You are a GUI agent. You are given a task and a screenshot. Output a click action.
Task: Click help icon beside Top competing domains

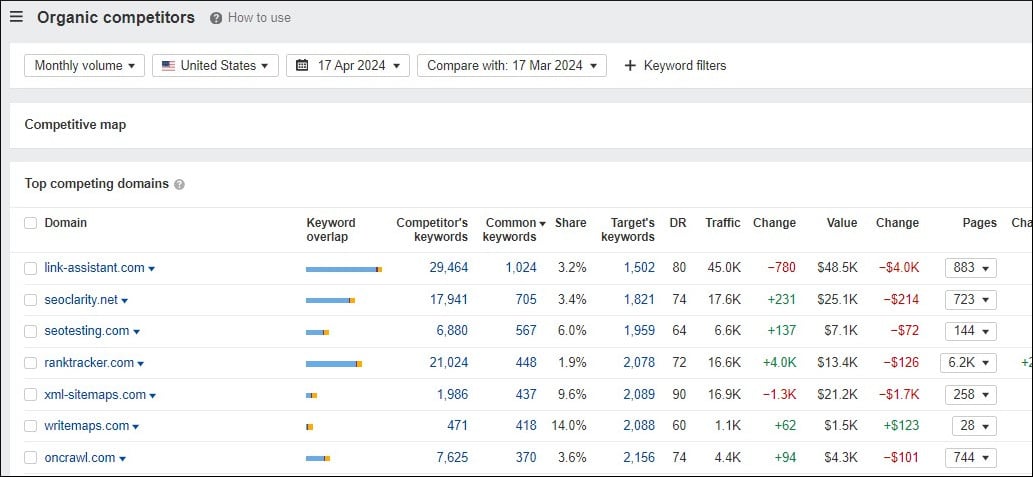click(x=179, y=184)
